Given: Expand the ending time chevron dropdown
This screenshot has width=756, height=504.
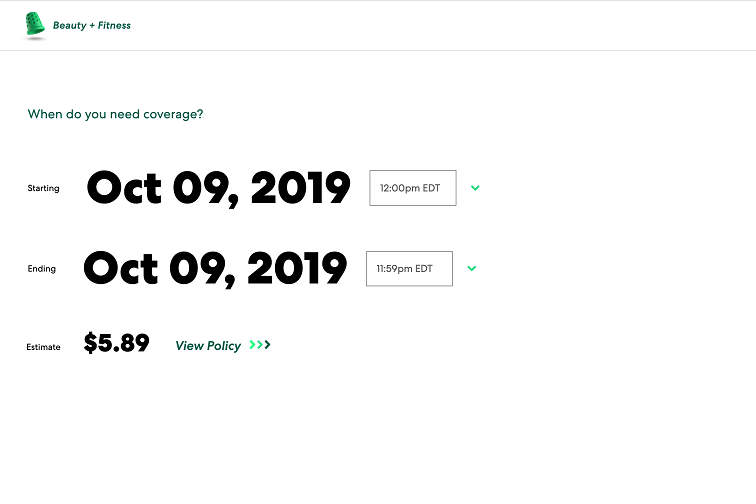Looking at the screenshot, I should tap(472, 269).
